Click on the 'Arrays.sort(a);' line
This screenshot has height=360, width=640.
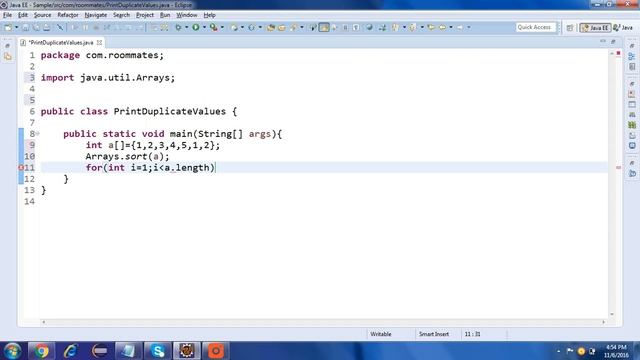[x=127, y=156]
